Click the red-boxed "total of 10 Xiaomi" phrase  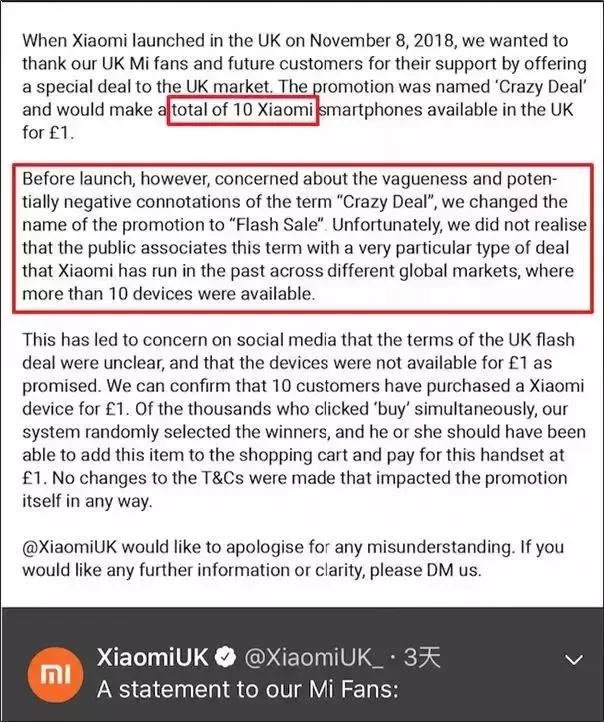pyautogui.click(x=243, y=111)
